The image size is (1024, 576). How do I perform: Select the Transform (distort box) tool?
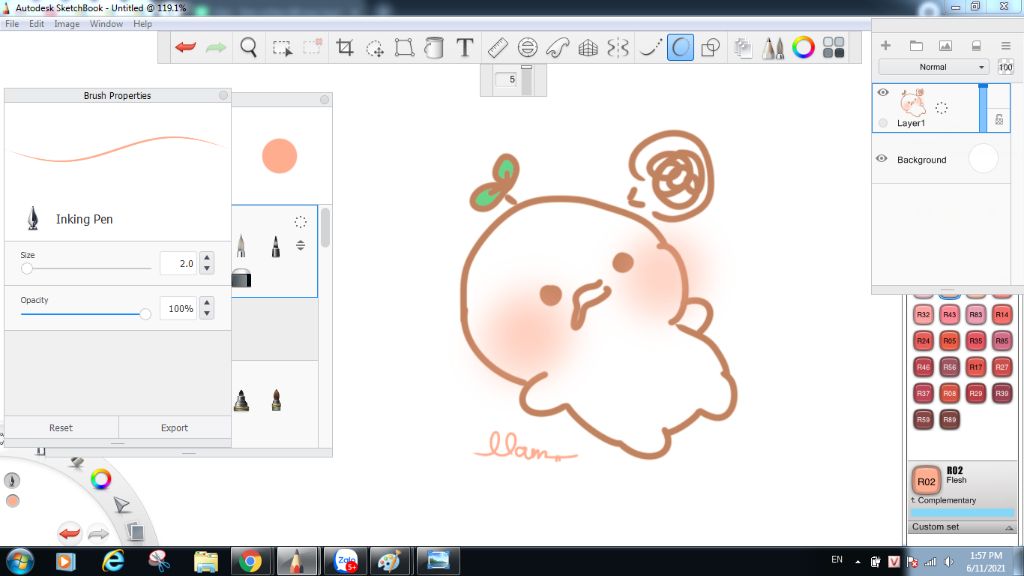tap(404, 47)
